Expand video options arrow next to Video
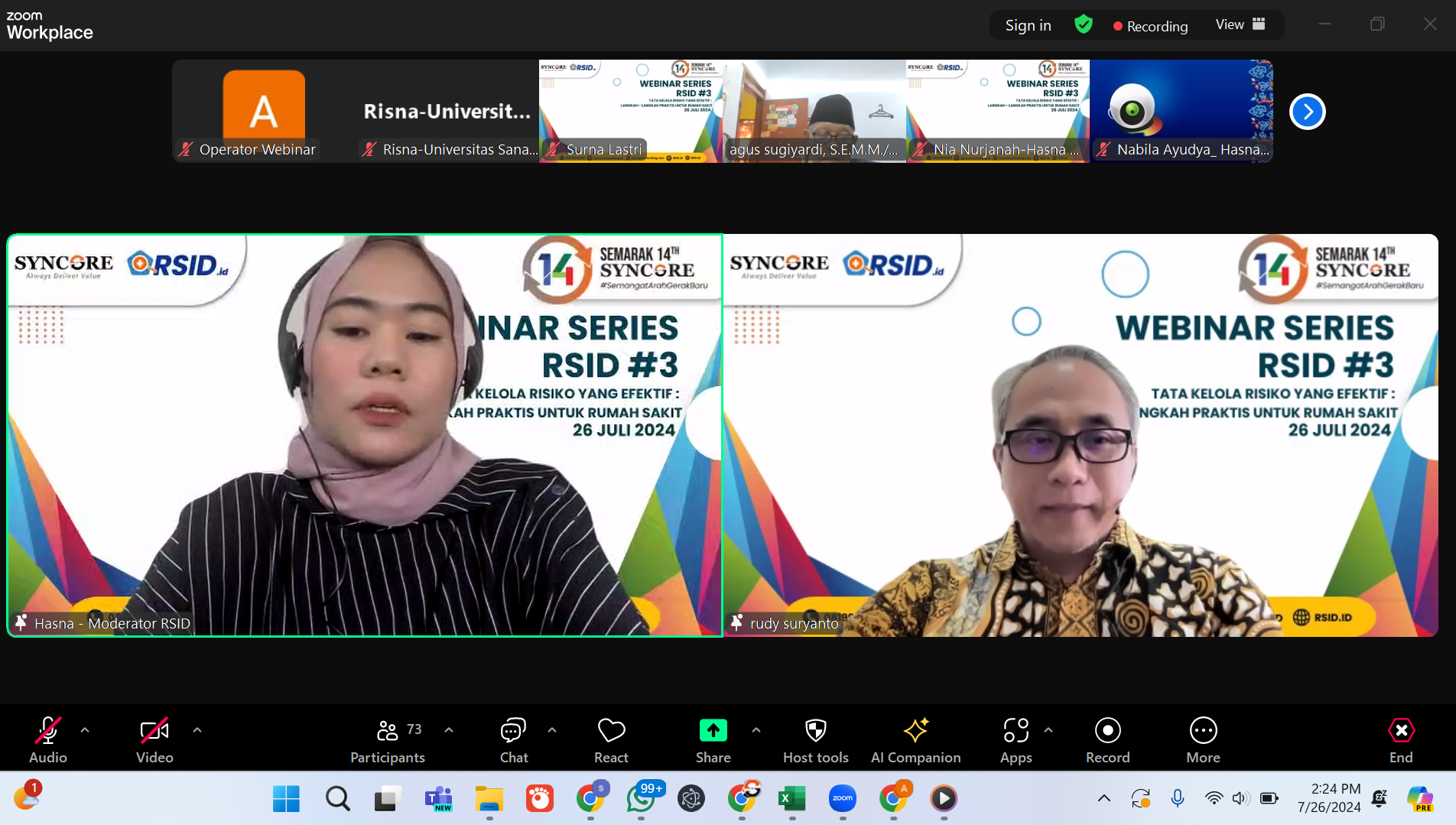This screenshot has height=825, width=1456. (x=197, y=730)
